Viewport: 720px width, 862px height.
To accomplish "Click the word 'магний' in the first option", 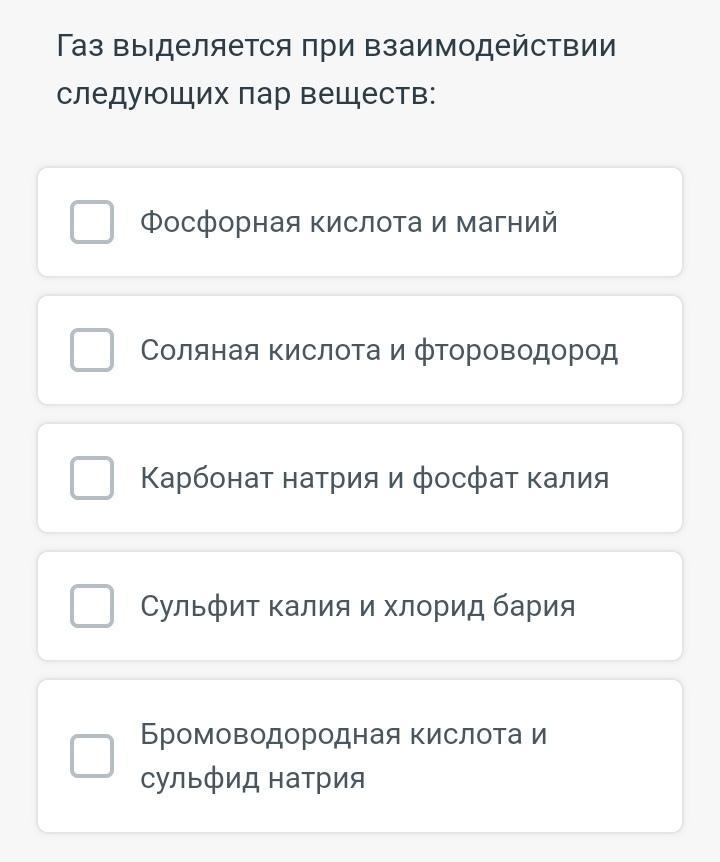I will [x=506, y=222].
